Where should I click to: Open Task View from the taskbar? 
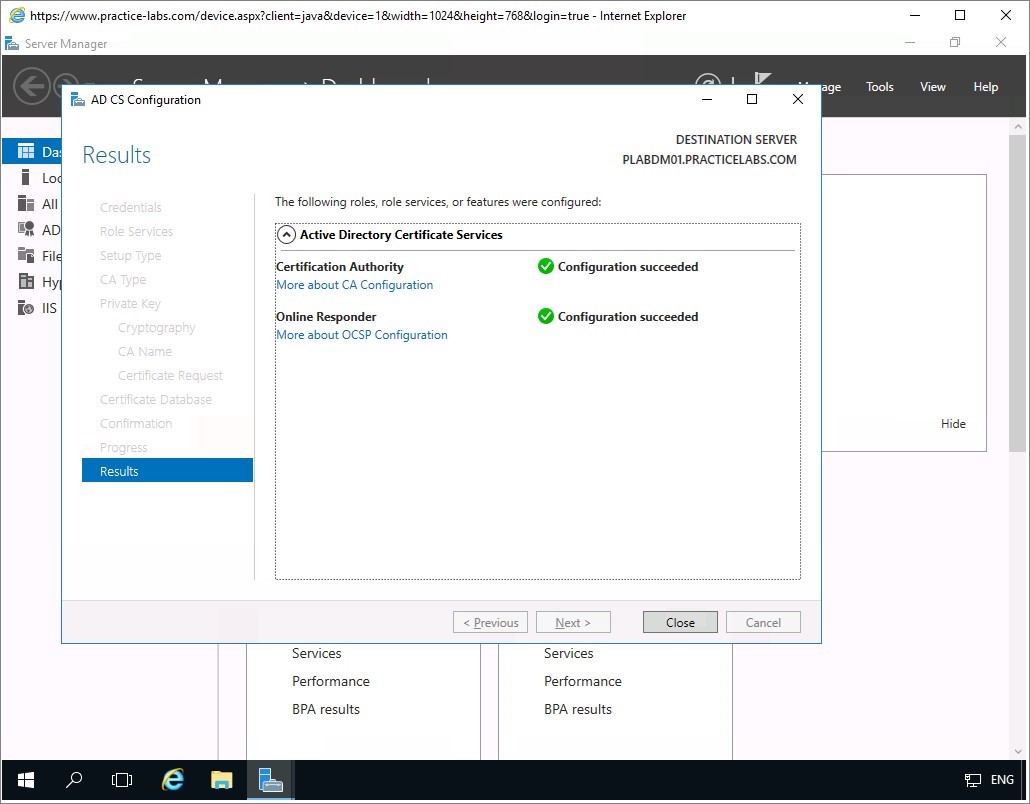[122, 780]
